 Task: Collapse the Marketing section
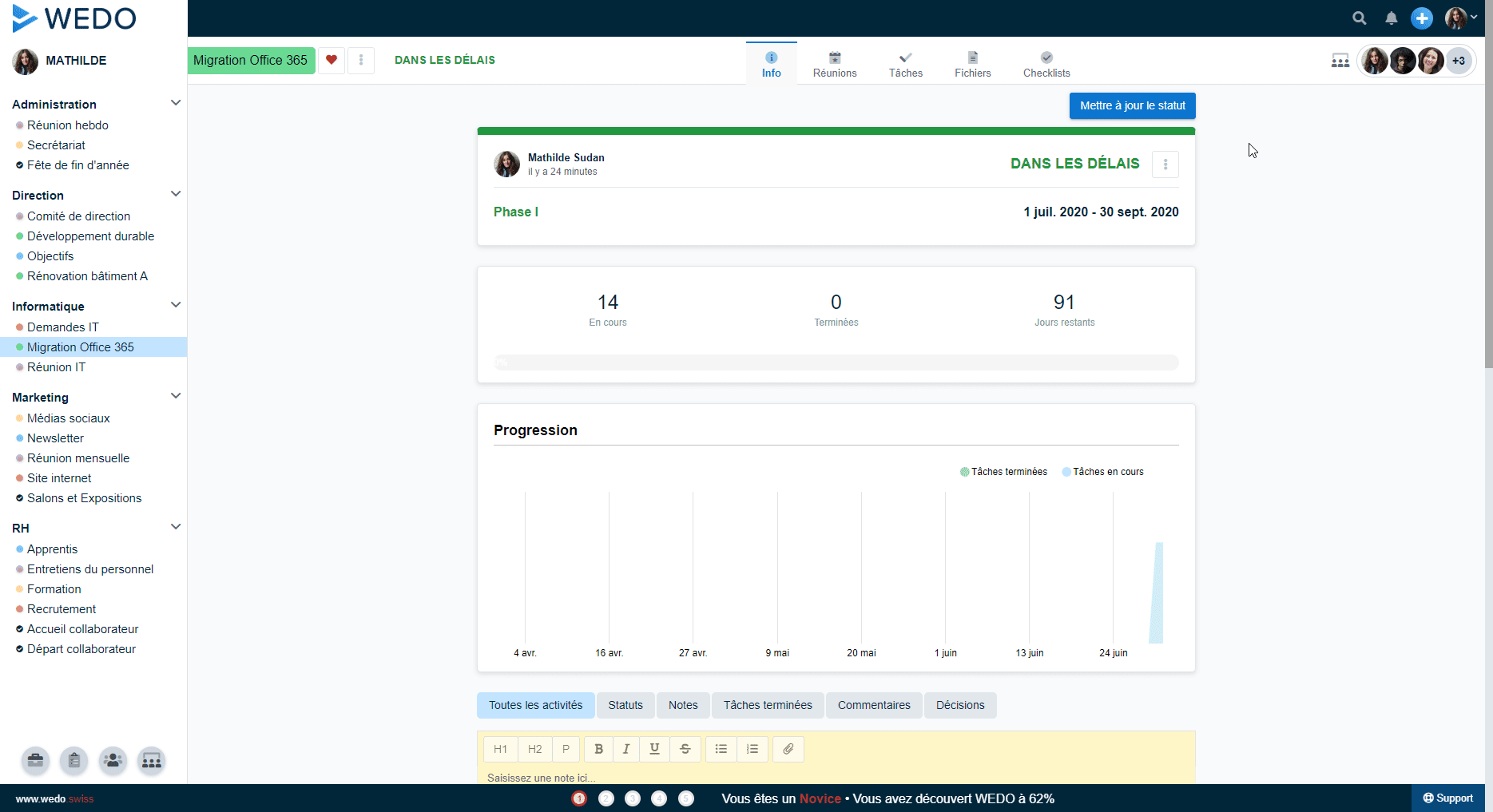[176, 396]
